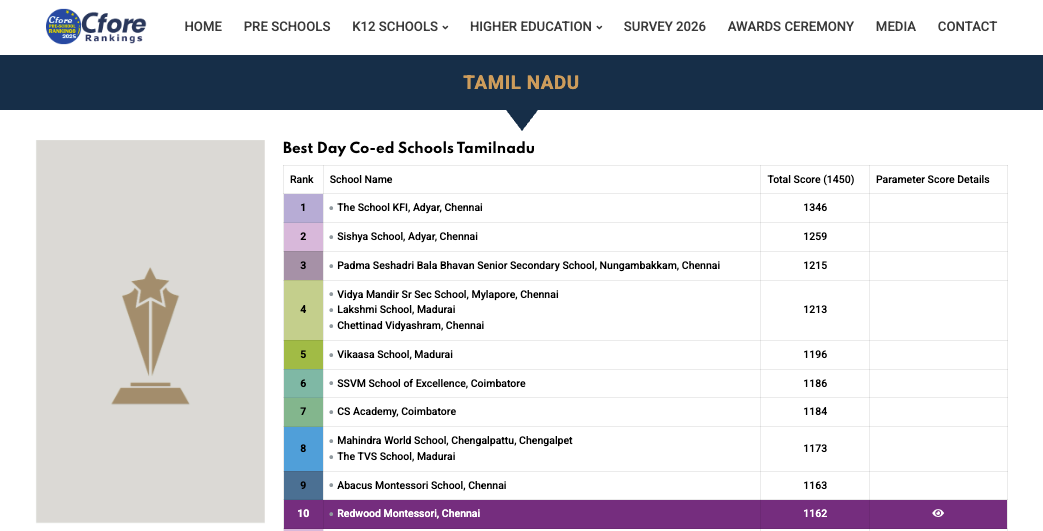1043x531 pixels.
Task: Click The School KFI, Adyar entry
Action: pos(409,208)
